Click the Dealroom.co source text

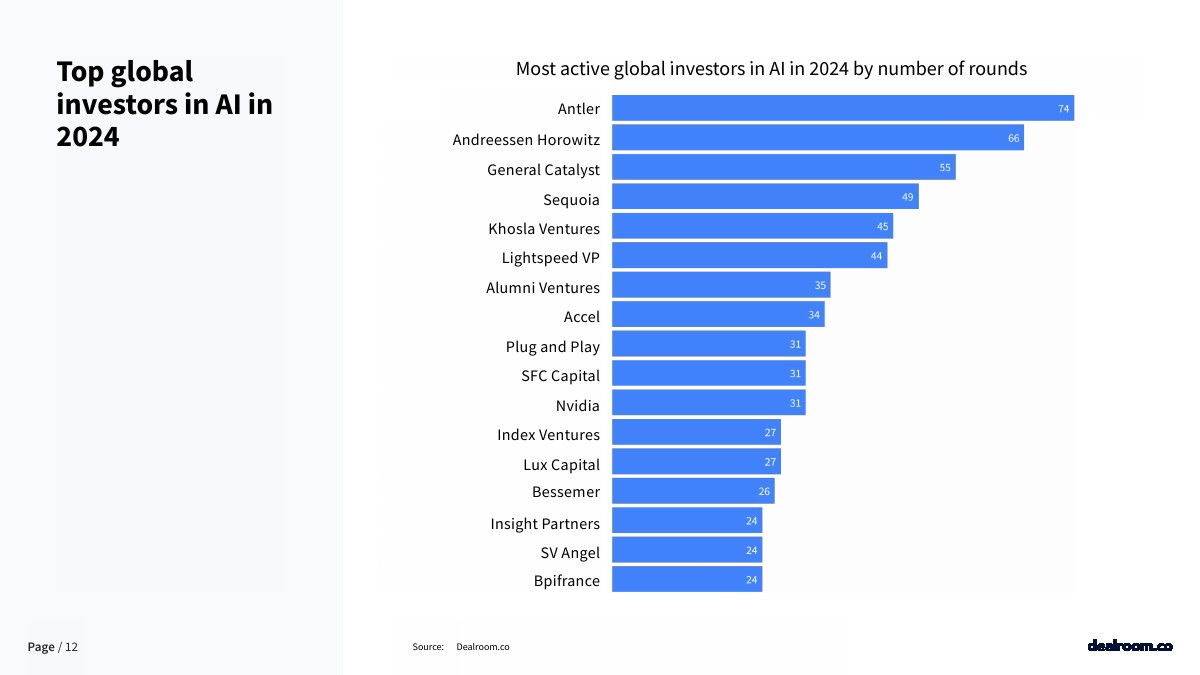pos(482,647)
